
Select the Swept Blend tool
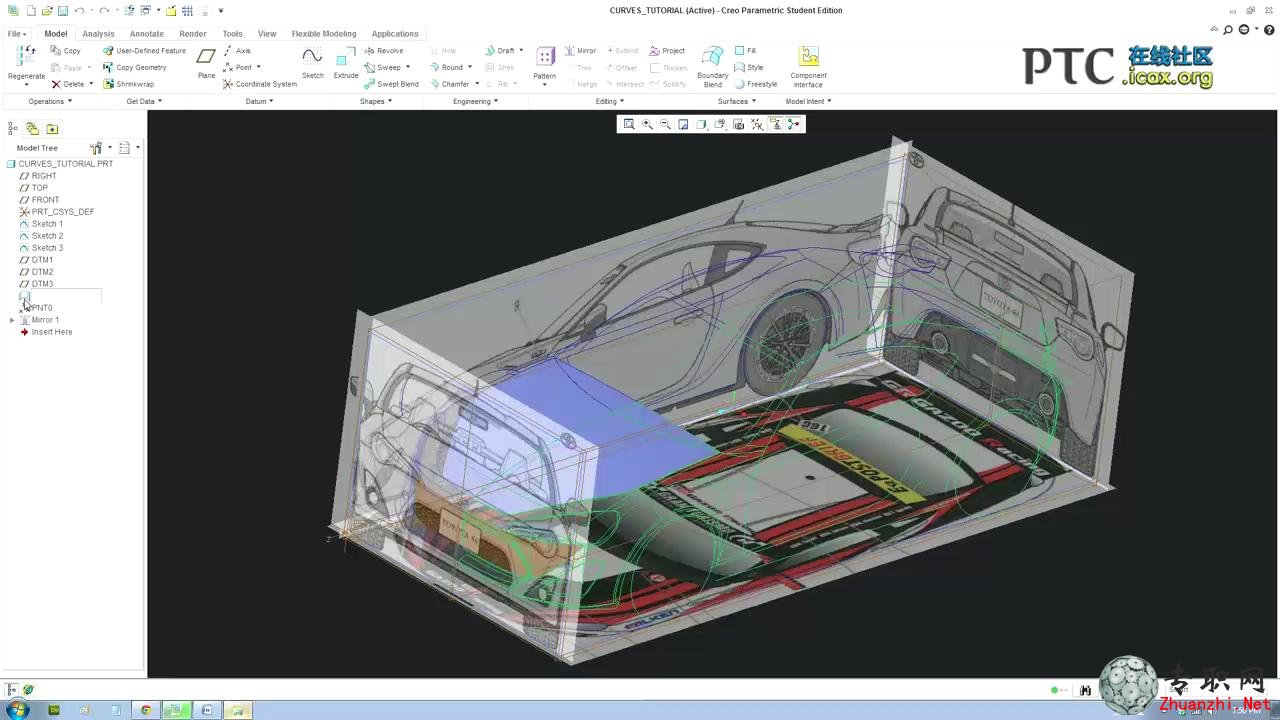click(391, 84)
